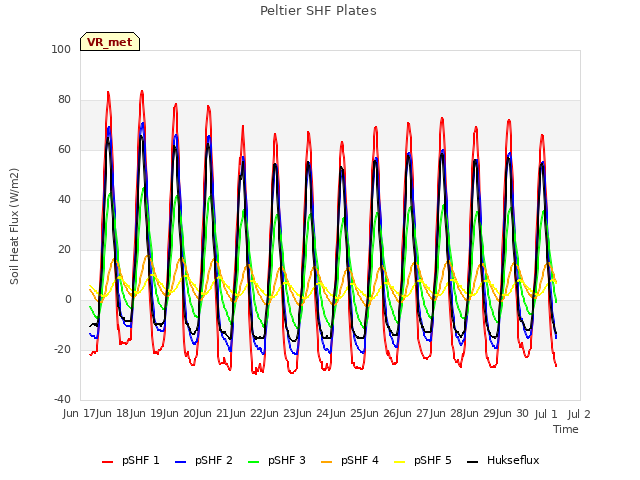
Task: Click the y-axis tick value -20
Action: coord(62,349)
